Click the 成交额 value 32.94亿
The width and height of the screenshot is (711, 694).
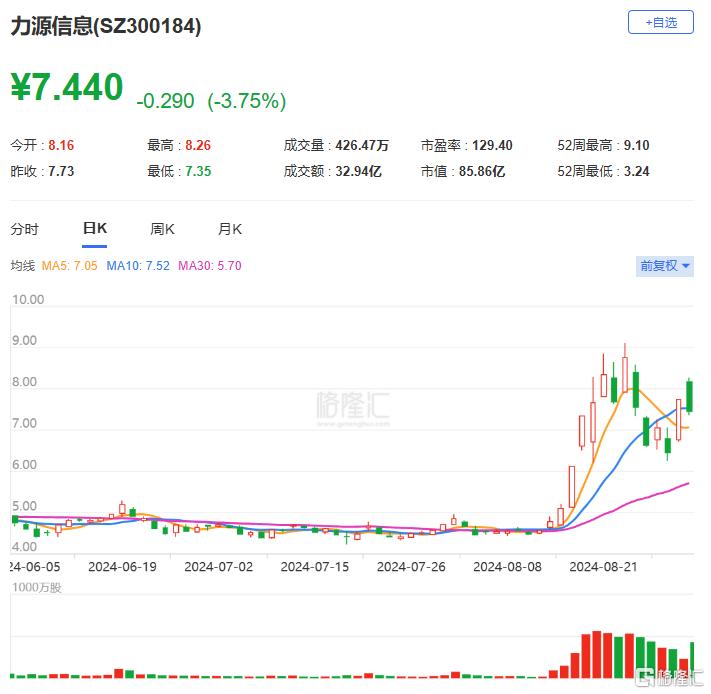pos(361,173)
